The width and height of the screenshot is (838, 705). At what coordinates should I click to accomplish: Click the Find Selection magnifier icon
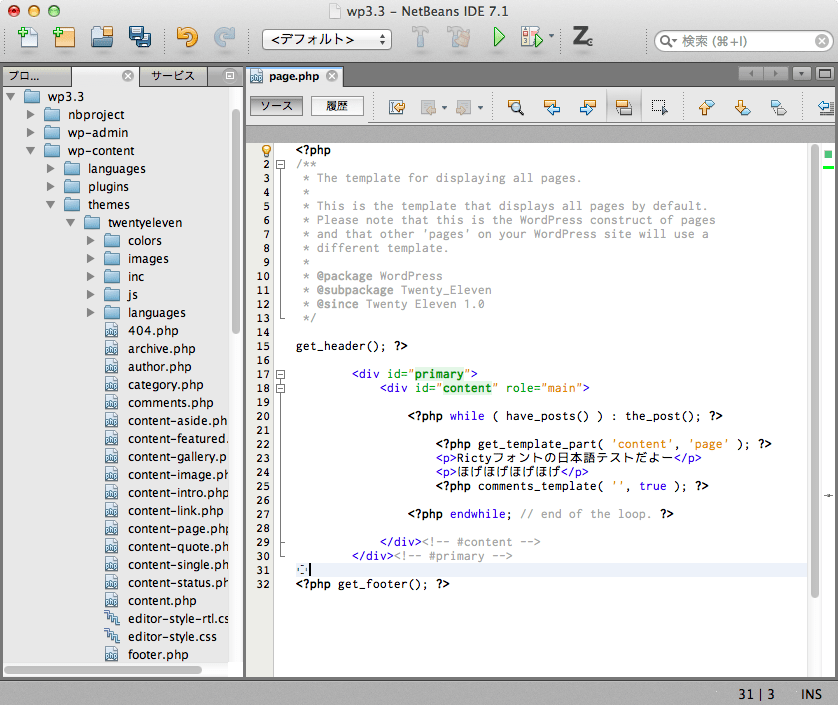pos(516,107)
